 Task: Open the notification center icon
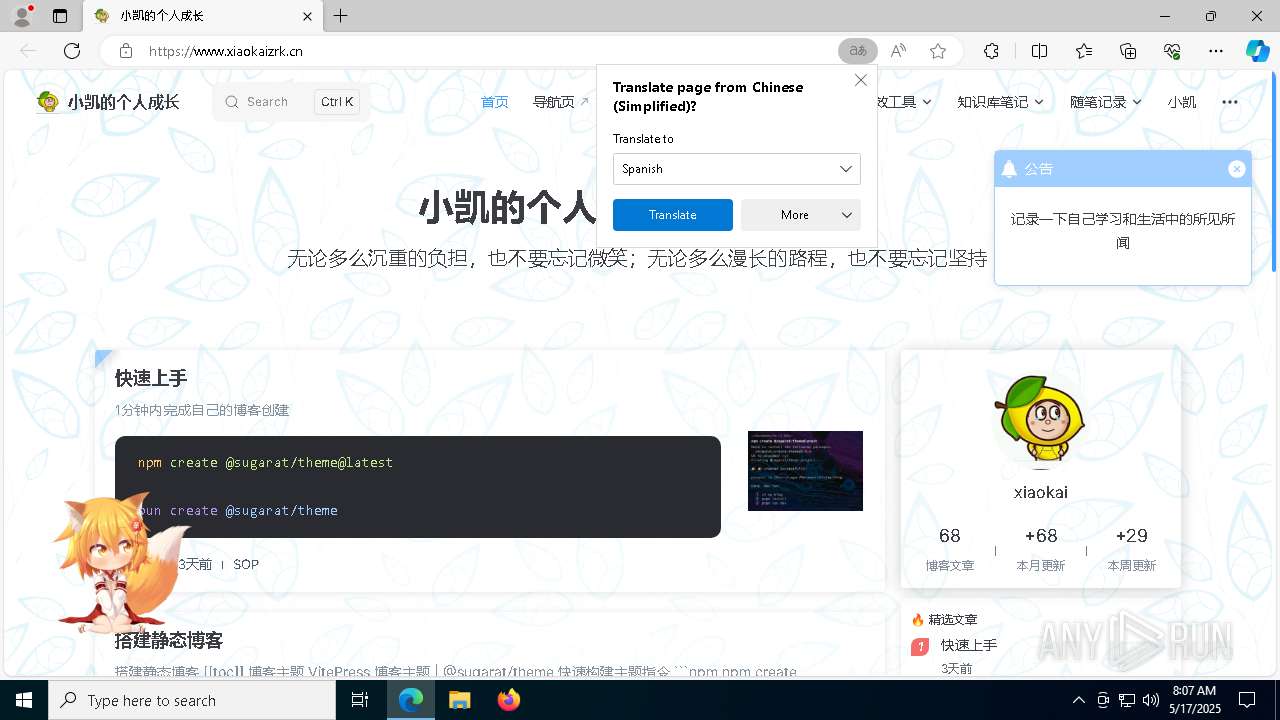coord(1247,700)
